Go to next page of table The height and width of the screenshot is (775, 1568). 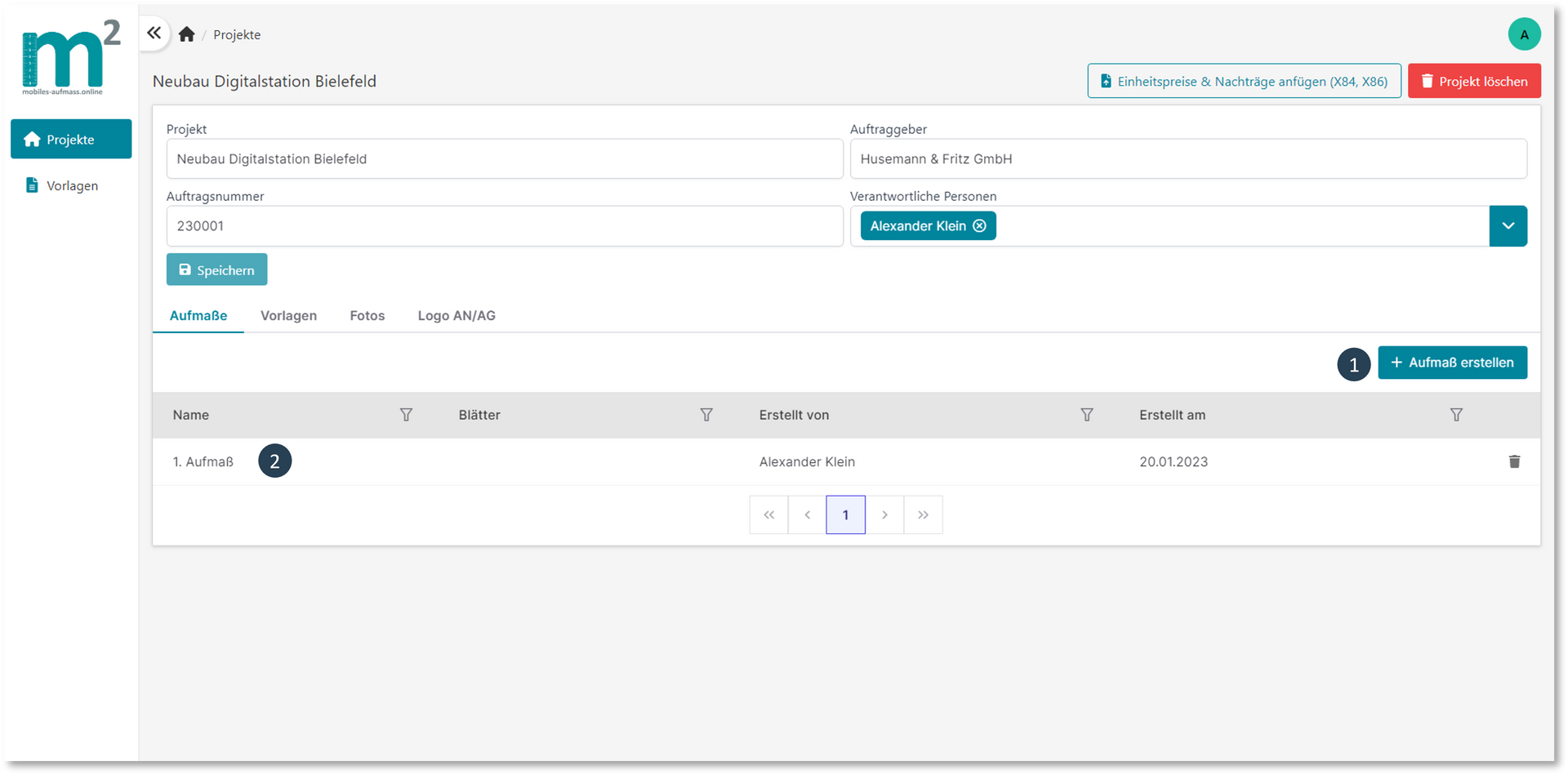point(884,514)
